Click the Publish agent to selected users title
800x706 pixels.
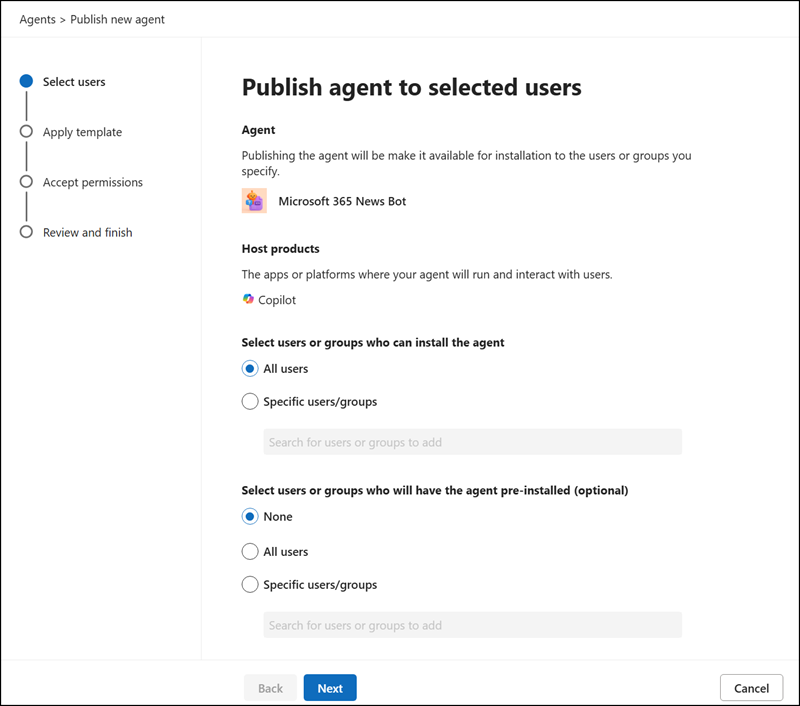point(412,87)
